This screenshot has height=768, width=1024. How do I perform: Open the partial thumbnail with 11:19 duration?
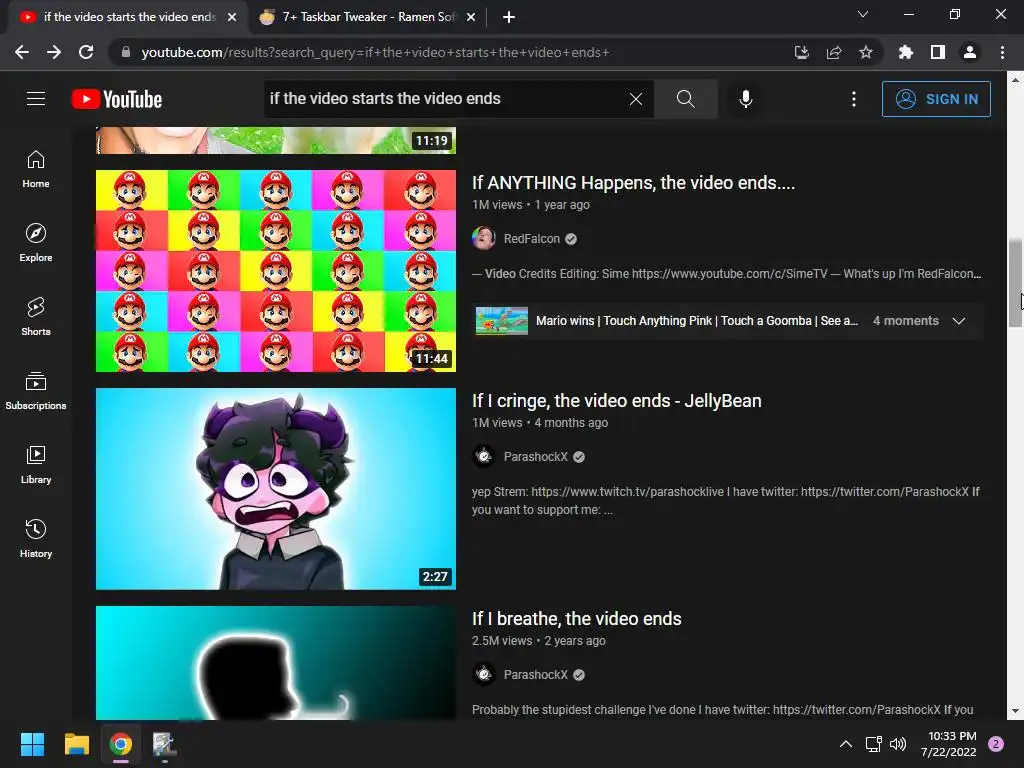coord(276,140)
